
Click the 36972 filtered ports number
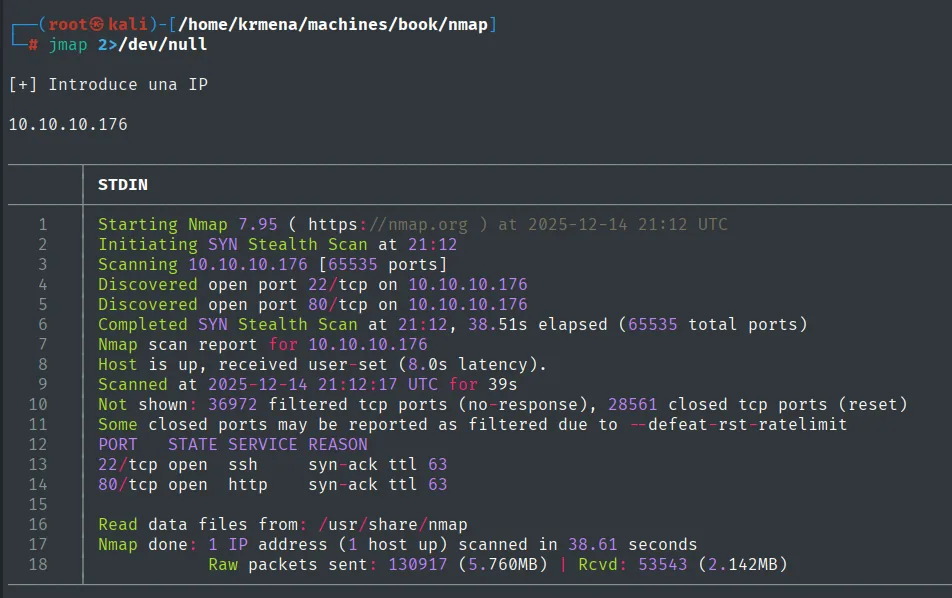point(233,404)
